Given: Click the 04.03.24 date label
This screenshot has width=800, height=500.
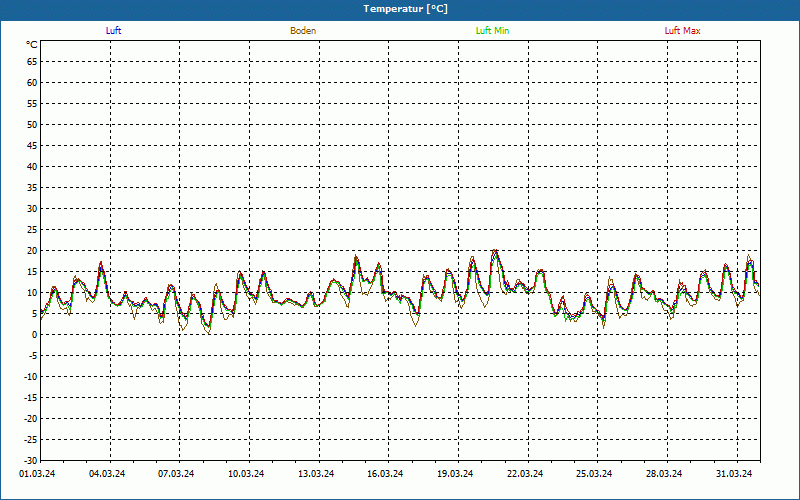Looking at the screenshot, I should point(107,473).
